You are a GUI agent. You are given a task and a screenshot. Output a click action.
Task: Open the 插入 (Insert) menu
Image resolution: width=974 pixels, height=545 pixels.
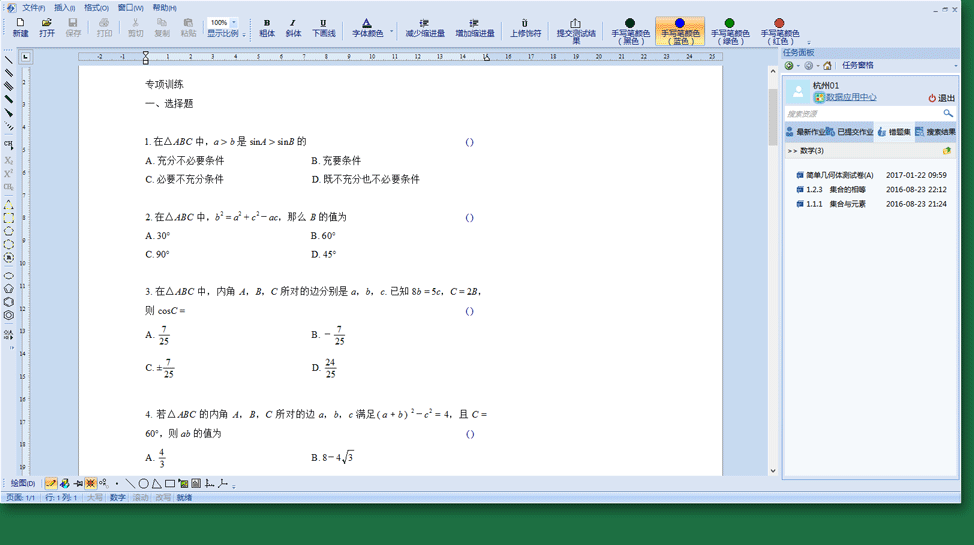pyautogui.click(x=64, y=7)
